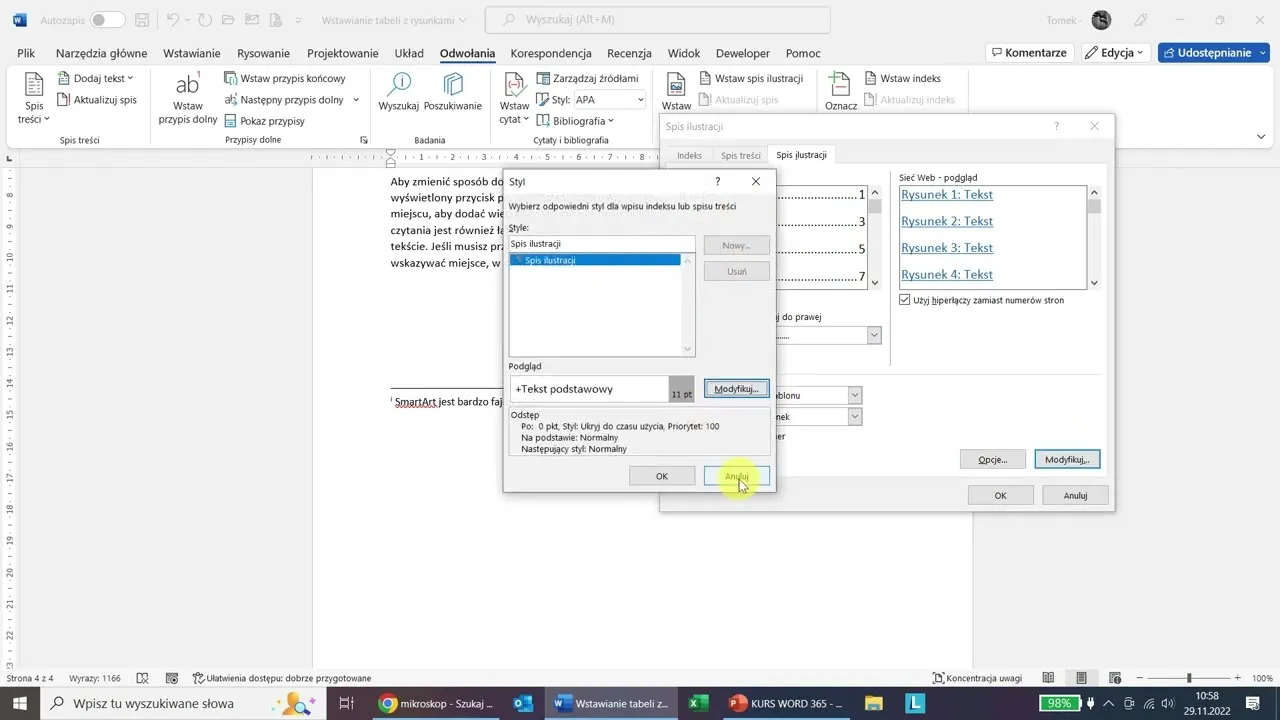Click the Wstaw indeks icon

tap(871, 78)
